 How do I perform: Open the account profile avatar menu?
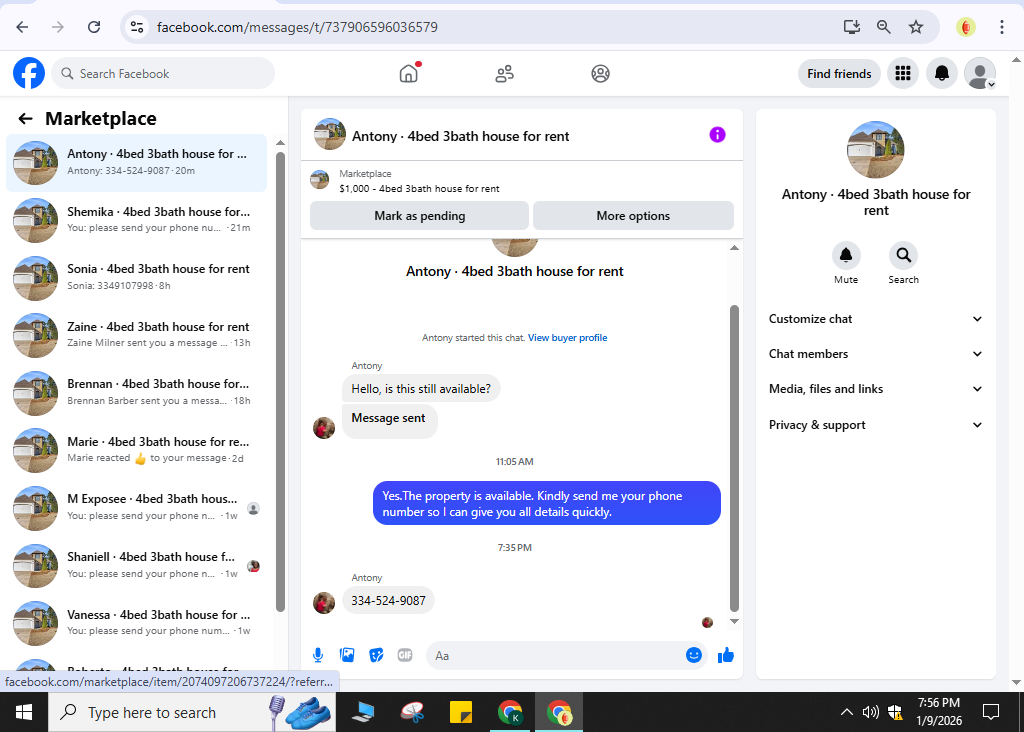tap(980, 73)
